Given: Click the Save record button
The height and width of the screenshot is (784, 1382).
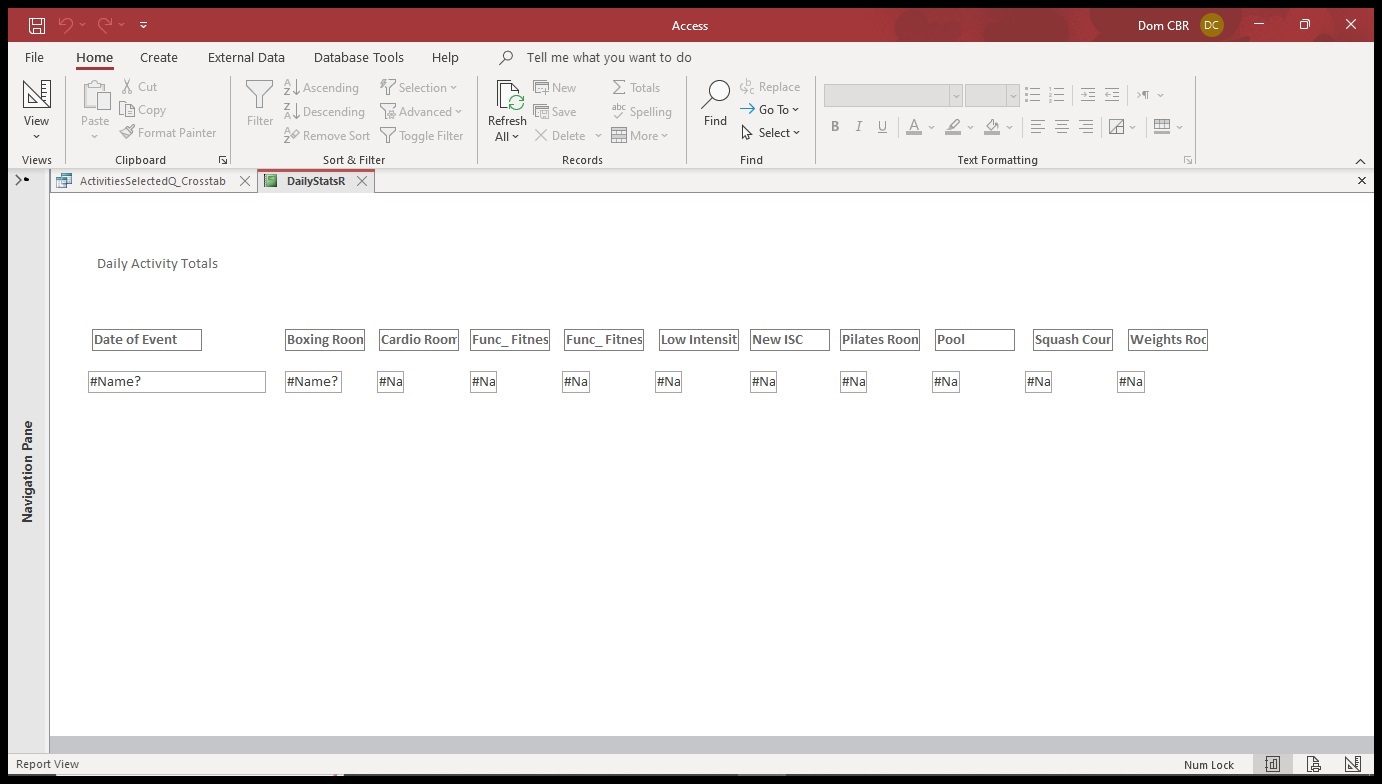Looking at the screenshot, I should (556, 111).
